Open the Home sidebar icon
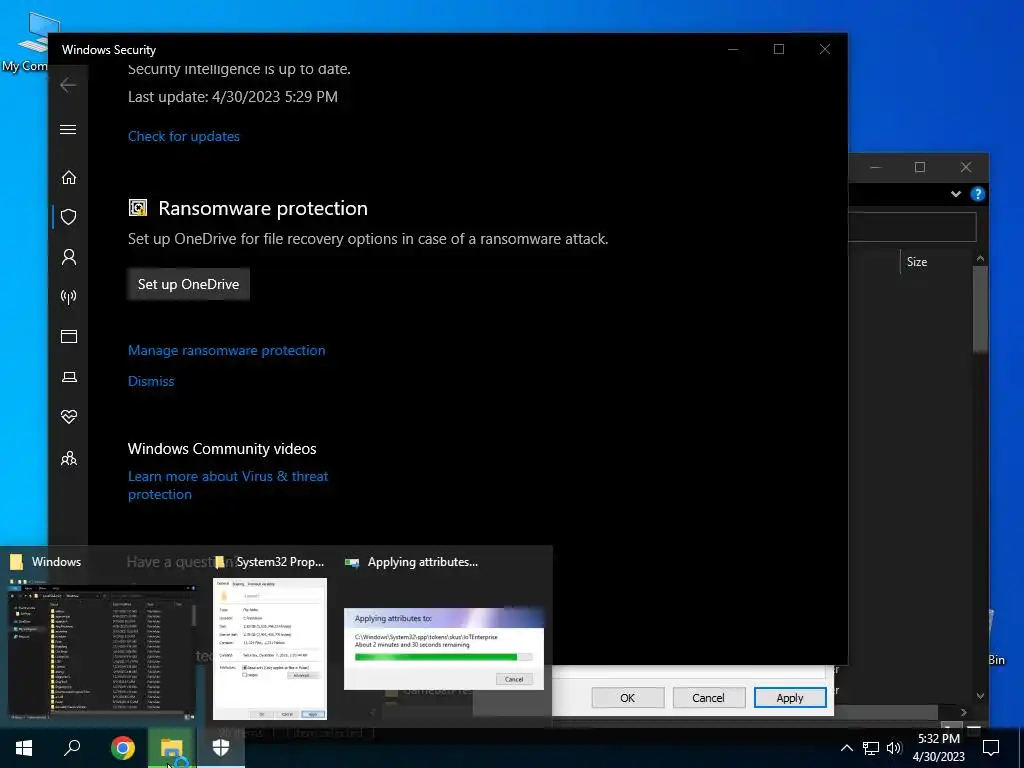 (x=69, y=178)
